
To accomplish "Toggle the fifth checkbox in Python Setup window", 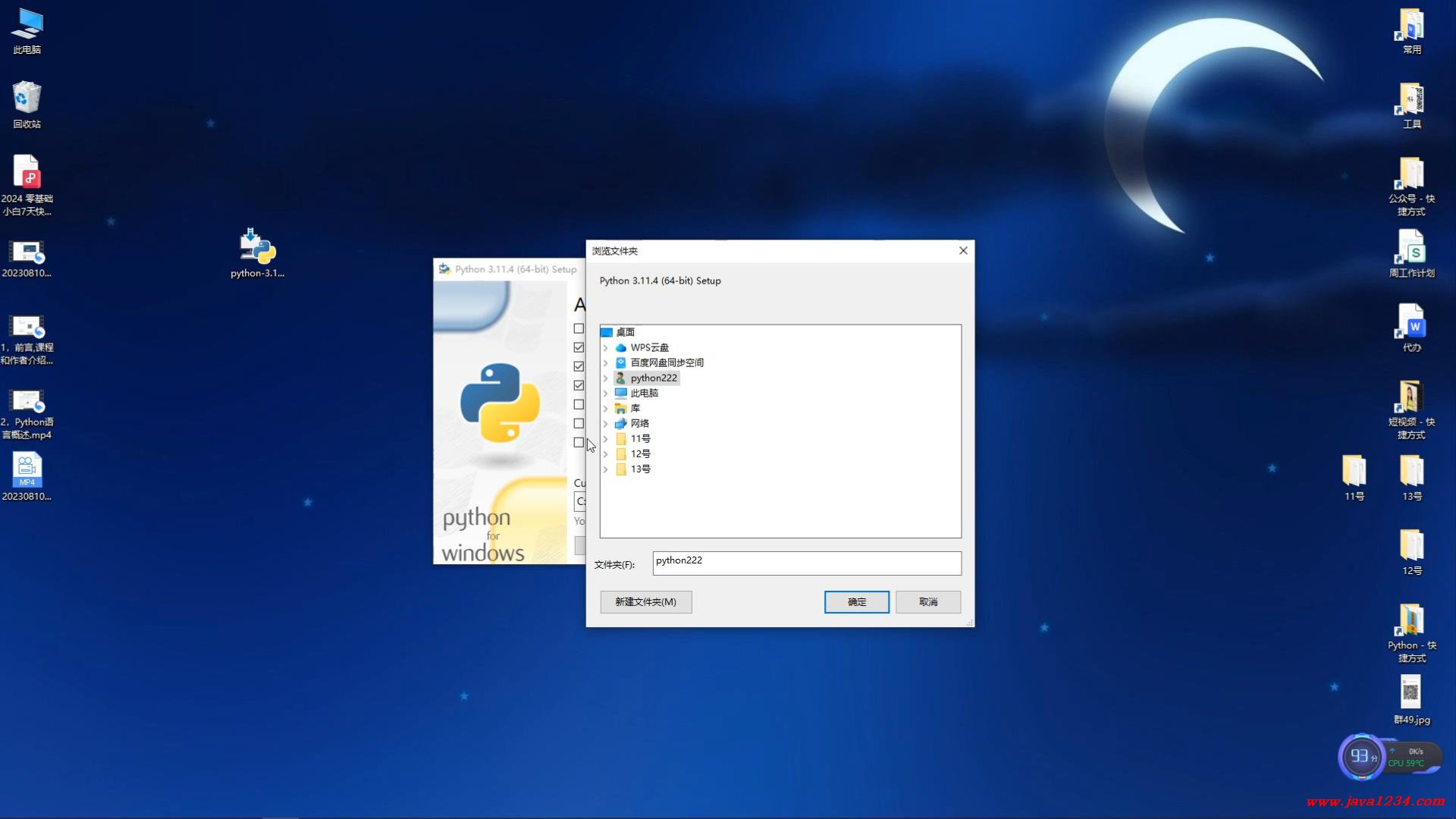I will [x=579, y=404].
